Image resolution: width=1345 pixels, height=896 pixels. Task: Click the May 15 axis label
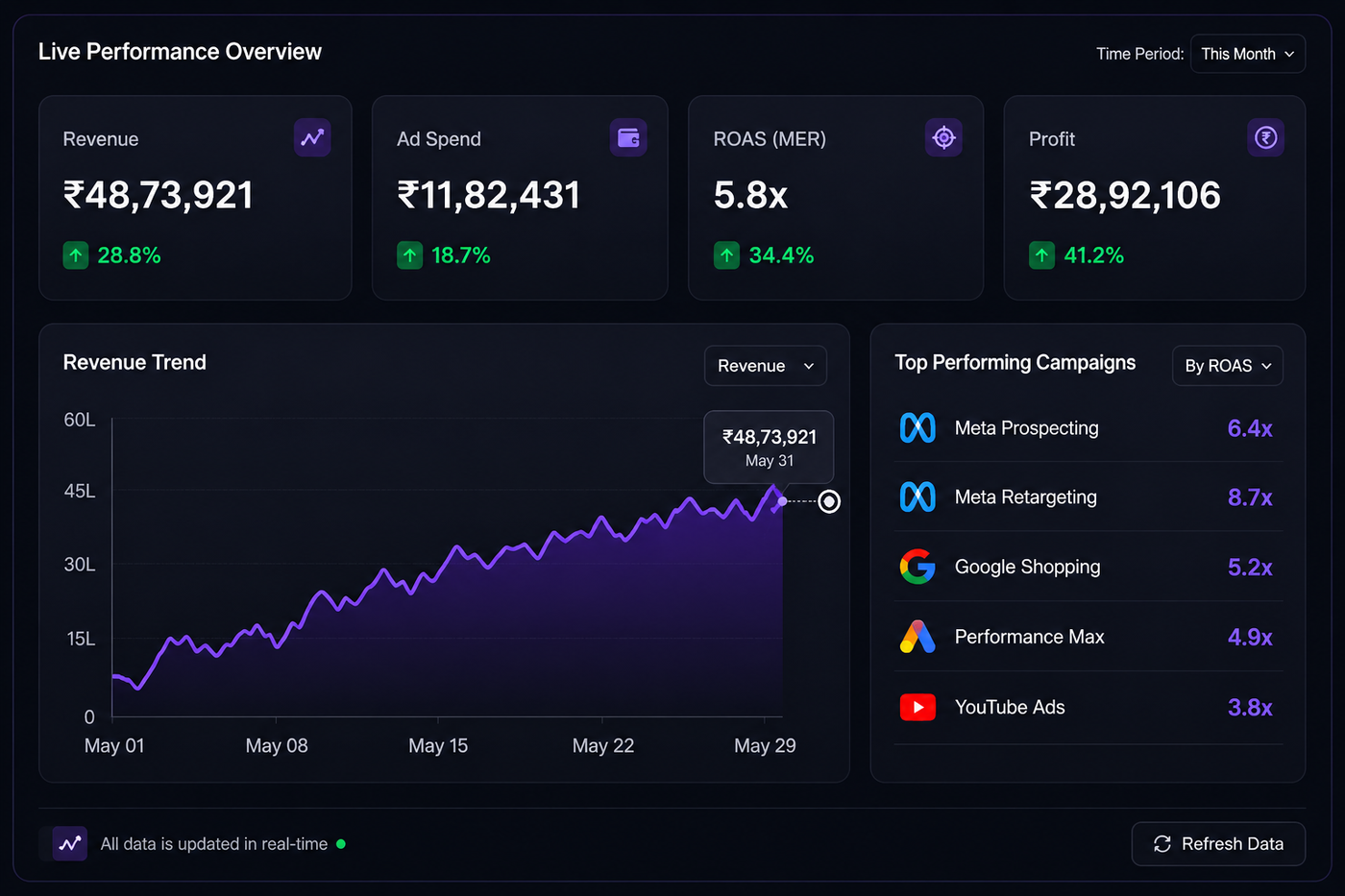pos(438,746)
